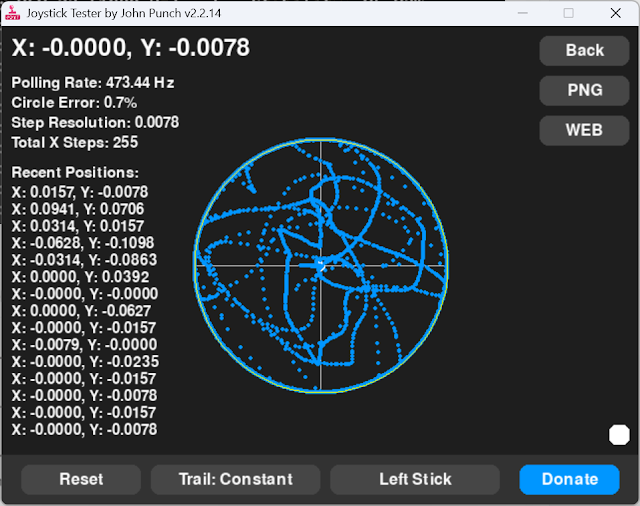Close the Joystick Tester window
The image size is (640, 506).
tap(616, 13)
